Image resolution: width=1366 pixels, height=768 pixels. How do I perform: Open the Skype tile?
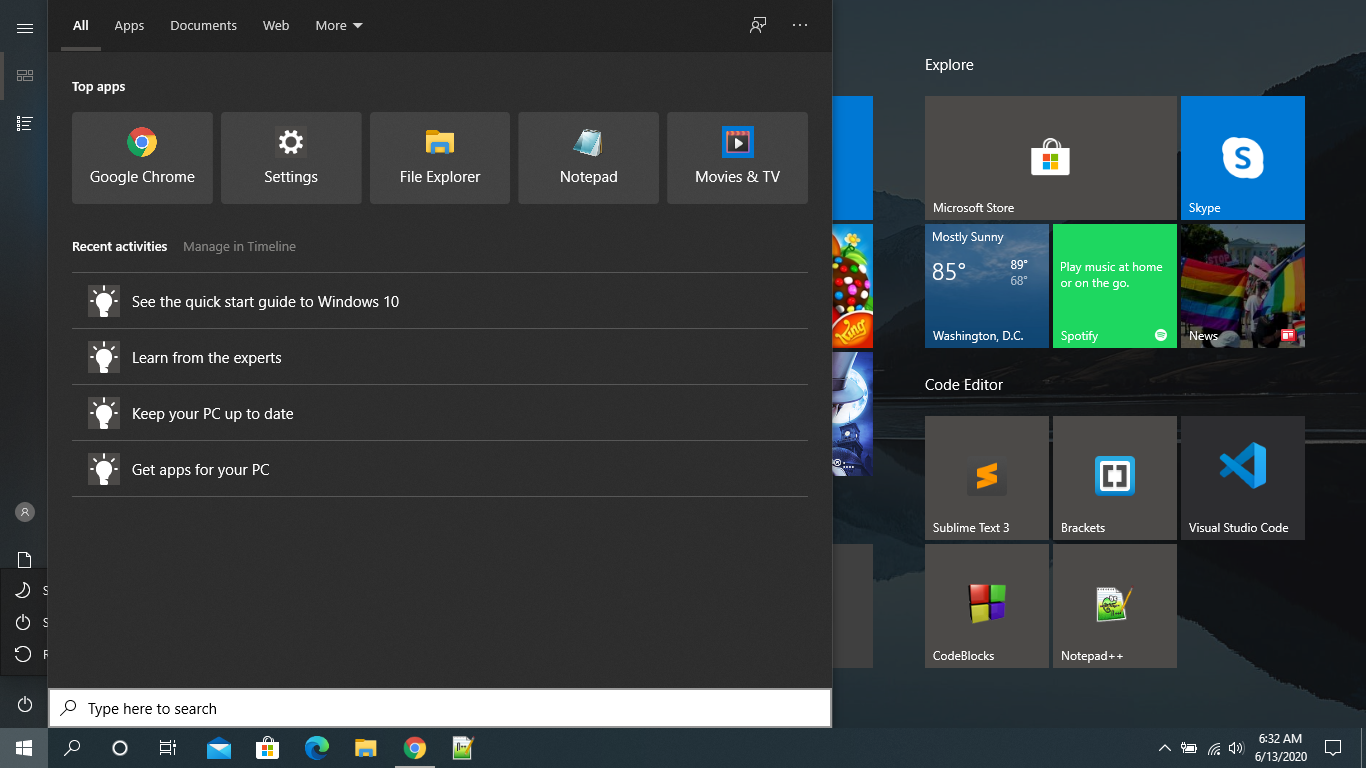(x=1243, y=158)
